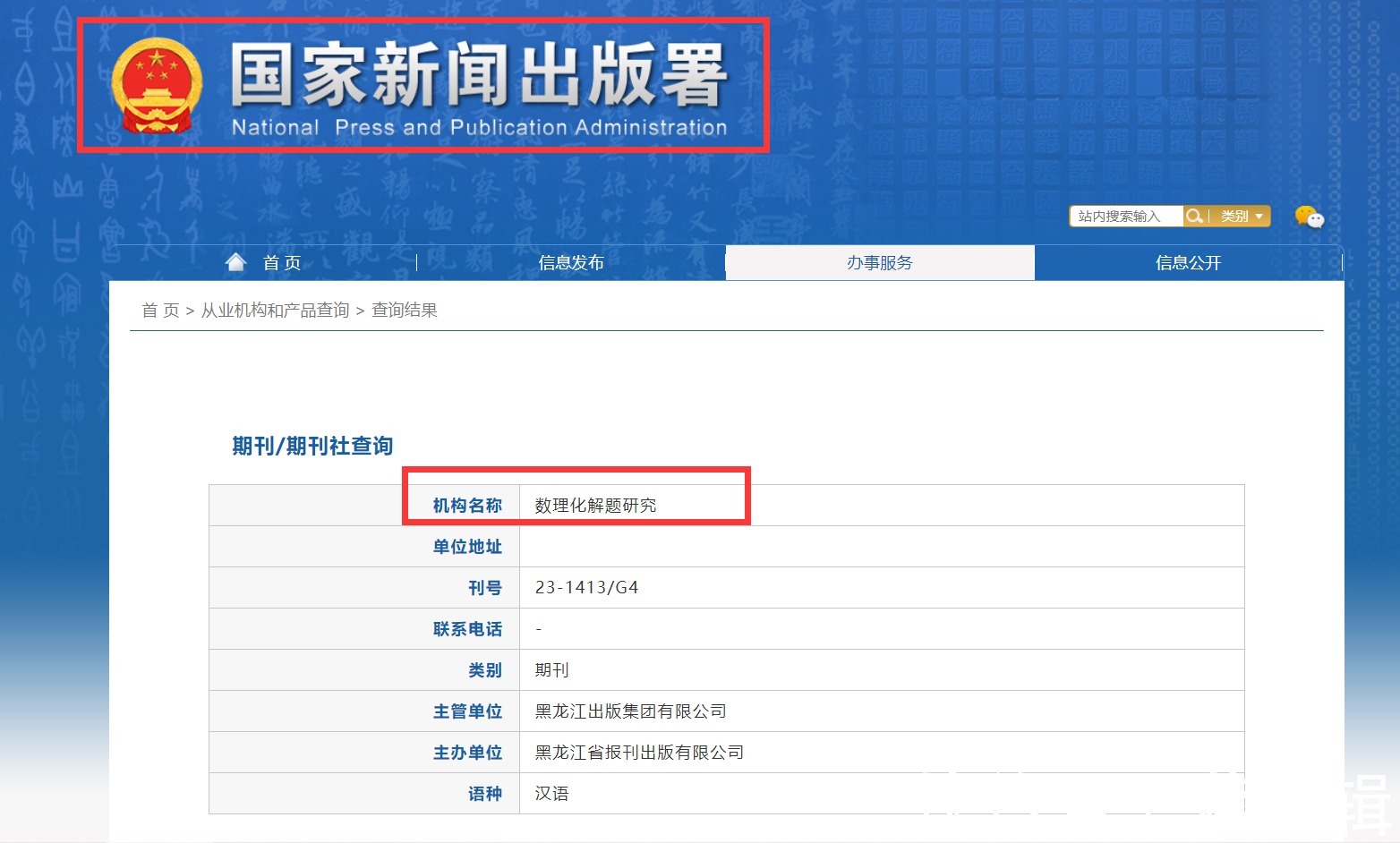Open the 从业机构和产品查询 breadcrumb link
The height and width of the screenshot is (843, 1400).
pyautogui.click(x=275, y=311)
